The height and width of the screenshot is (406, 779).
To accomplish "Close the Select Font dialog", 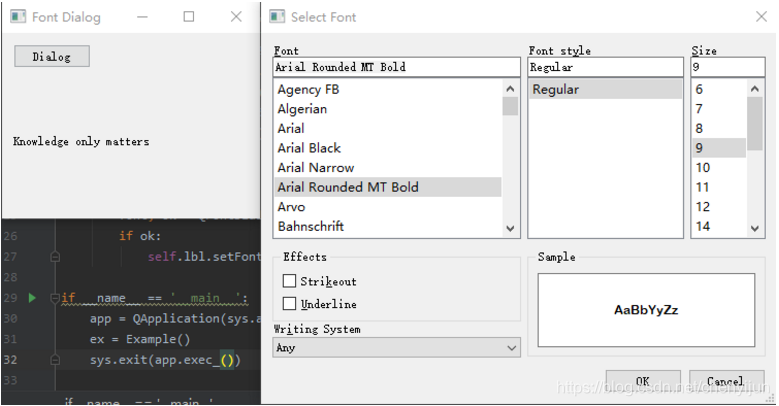I will pyautogui.click(x=761, y=17).
